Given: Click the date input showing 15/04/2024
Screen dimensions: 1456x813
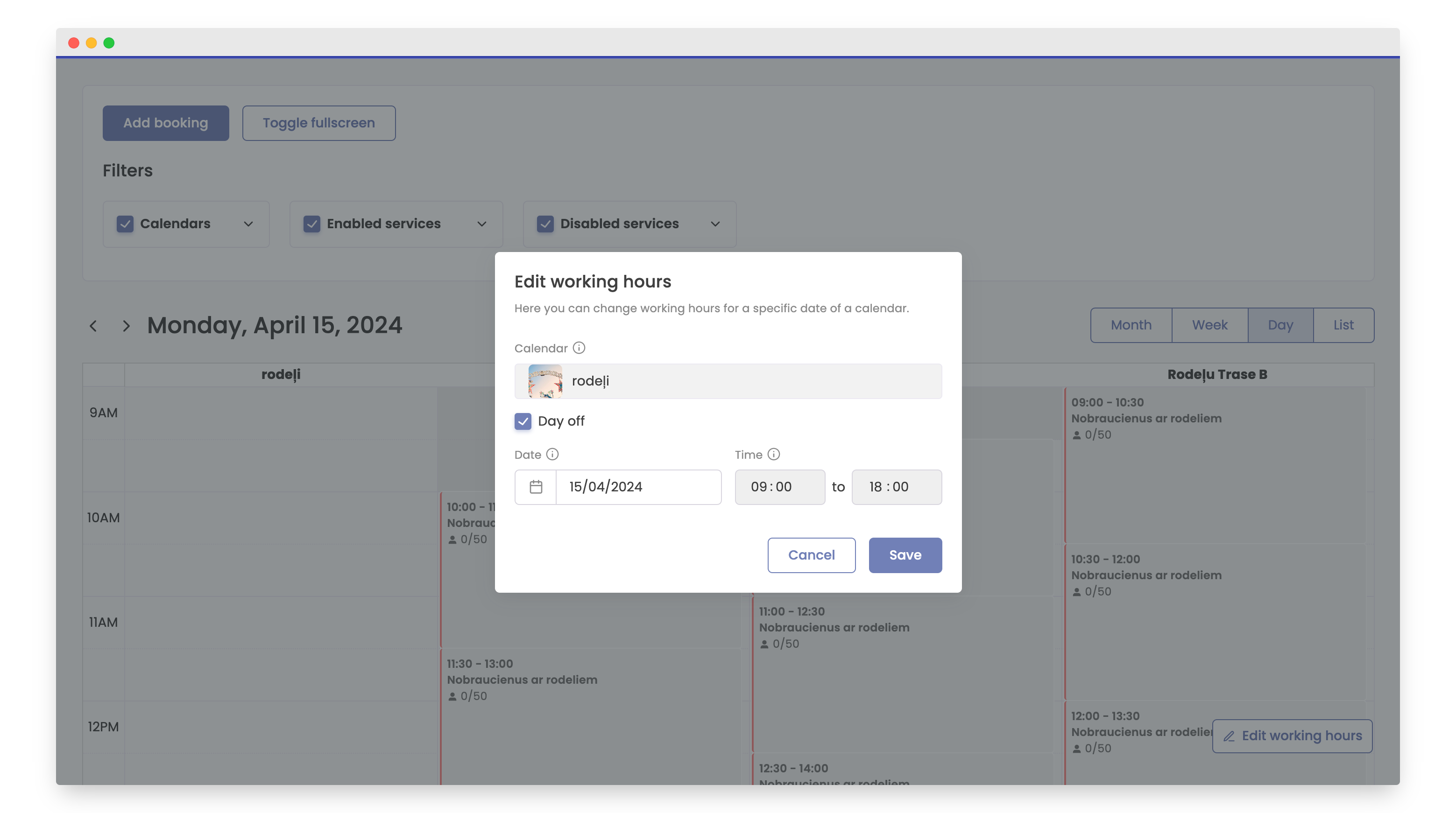Looking at the screenshot, I should 638,486.
